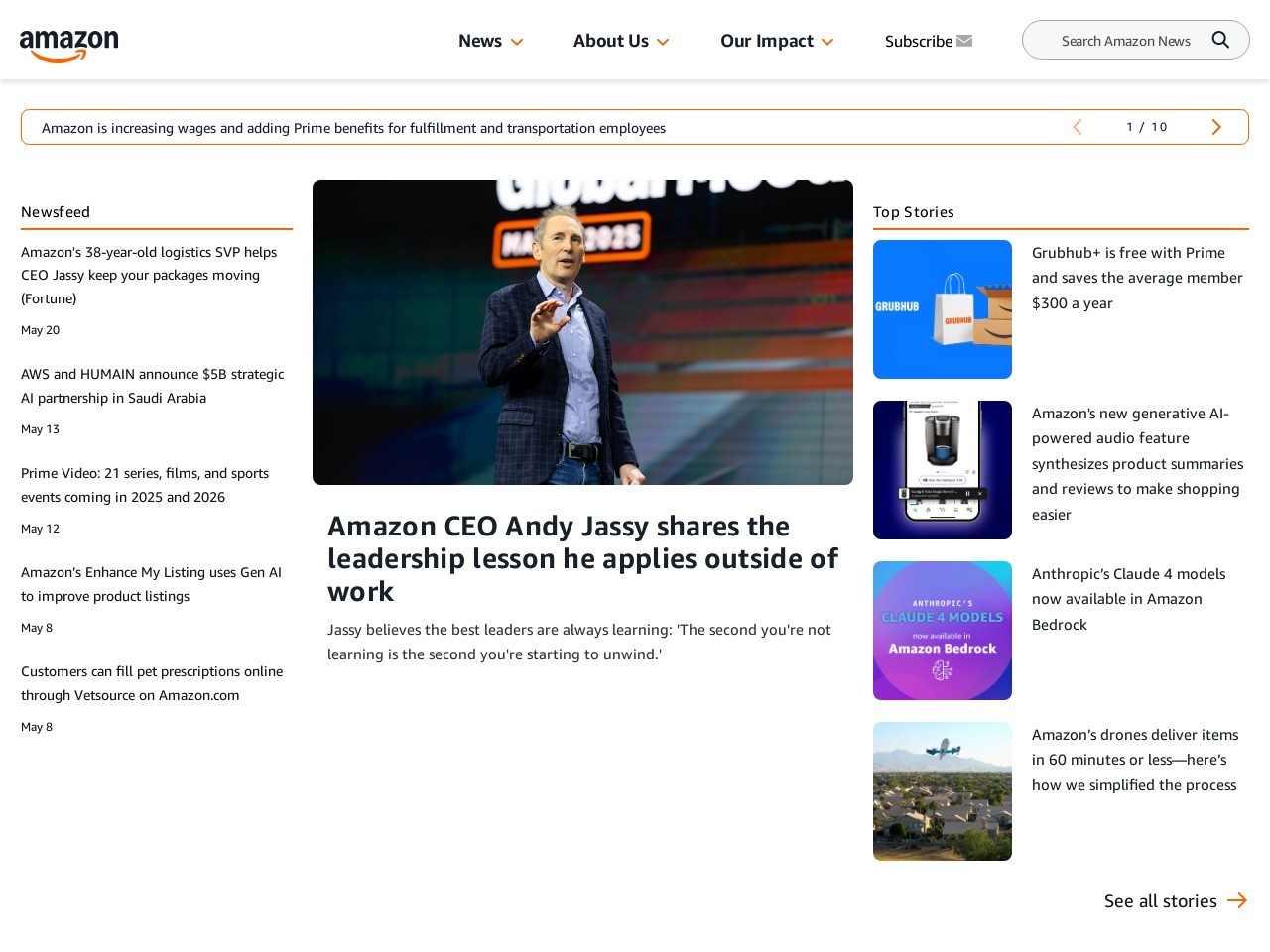The image size is (1270, 952).
Task: Open Amazon drones 60 minutes story
Action: (x=1135, y=760)
